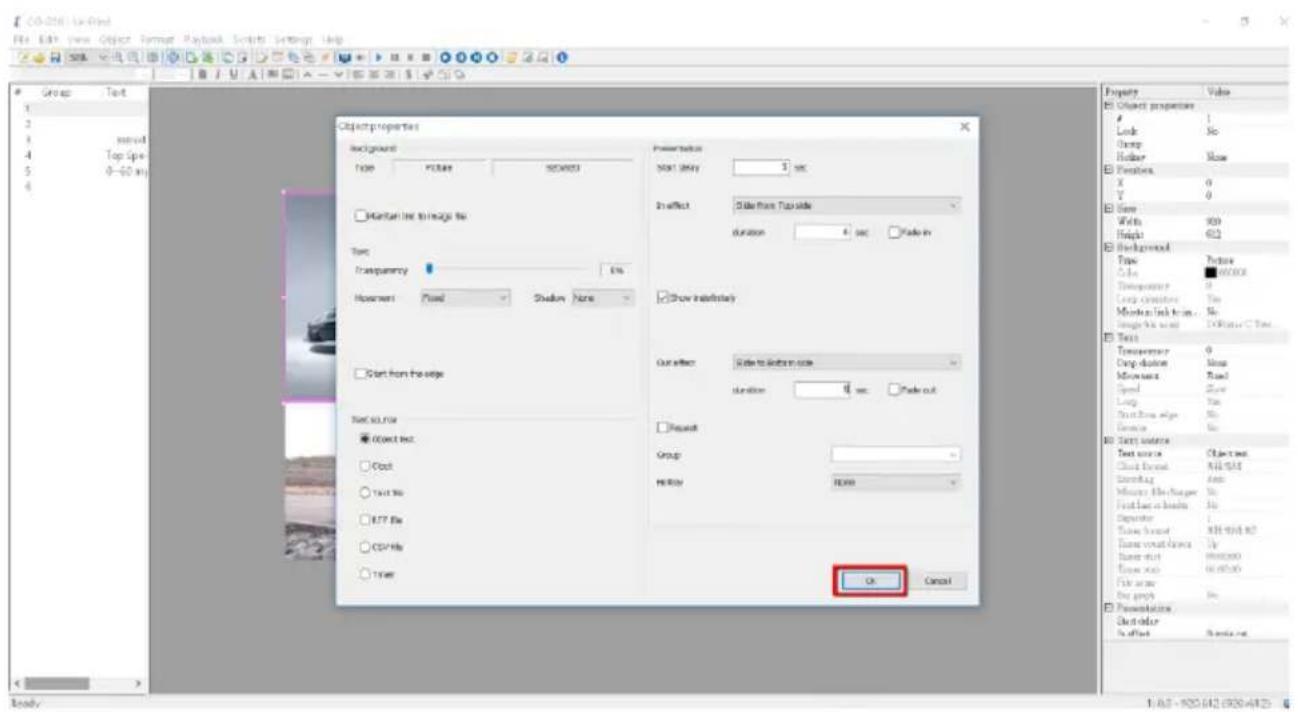Click the Cancel button
Viewport: 1298px width, 712px height.
point(938,581)
